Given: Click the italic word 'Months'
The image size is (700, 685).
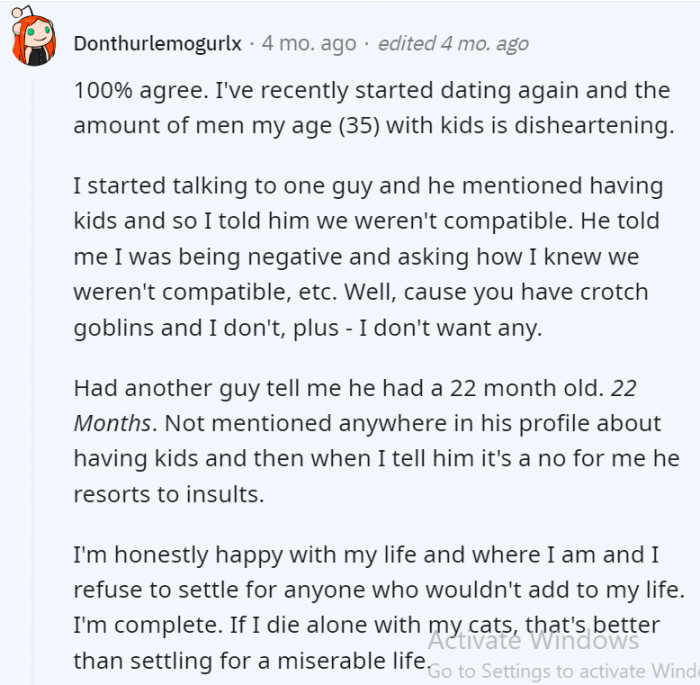Looking at the screenshot, I should (x=112, y=423).
